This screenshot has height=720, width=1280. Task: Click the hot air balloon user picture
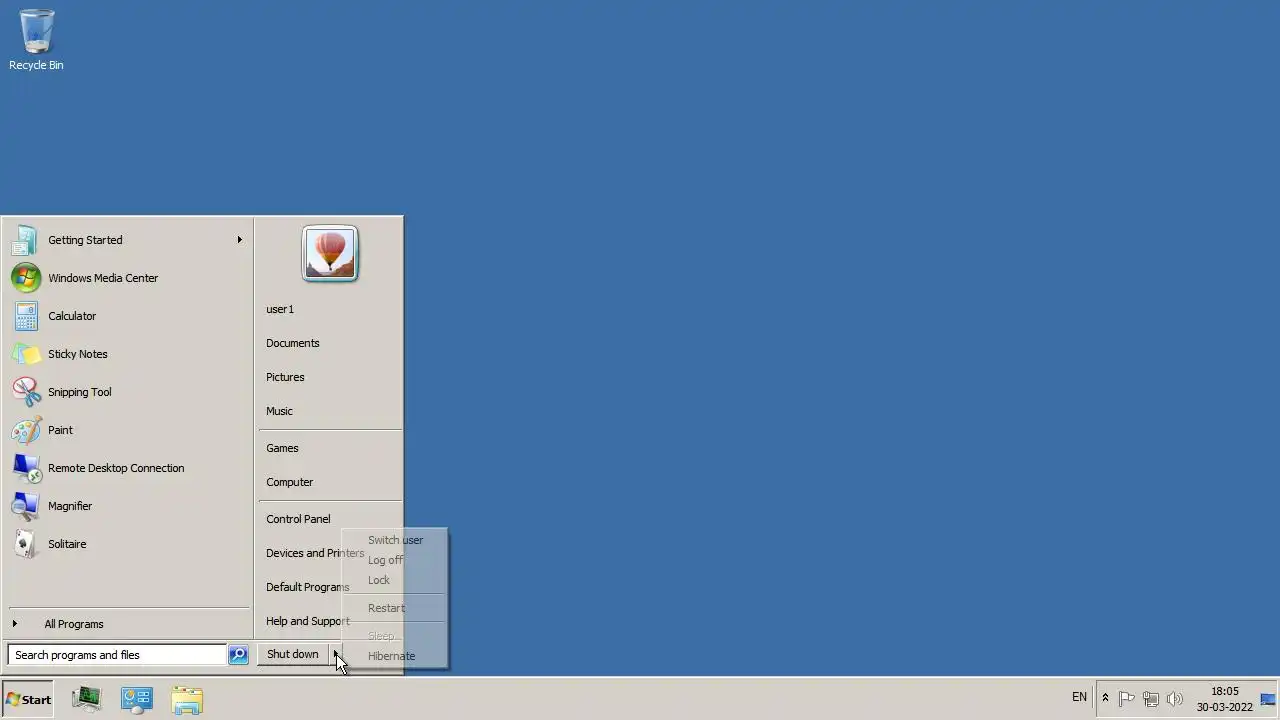(x=330, y=253)
